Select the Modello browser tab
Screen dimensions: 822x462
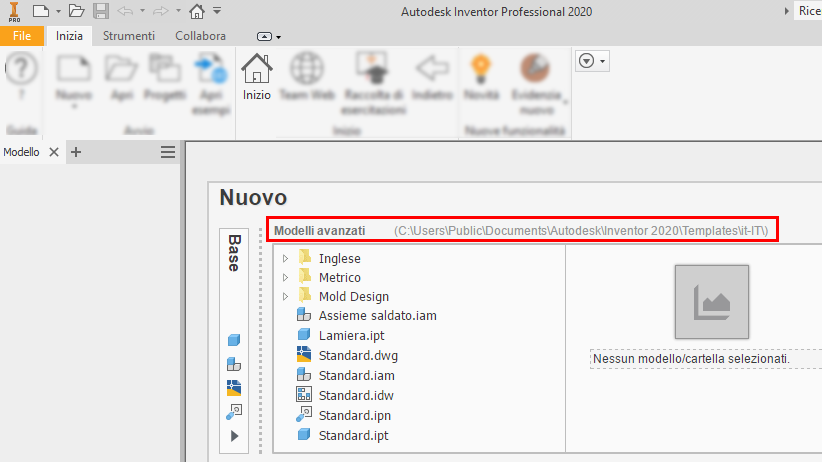(x=21, y=152)
